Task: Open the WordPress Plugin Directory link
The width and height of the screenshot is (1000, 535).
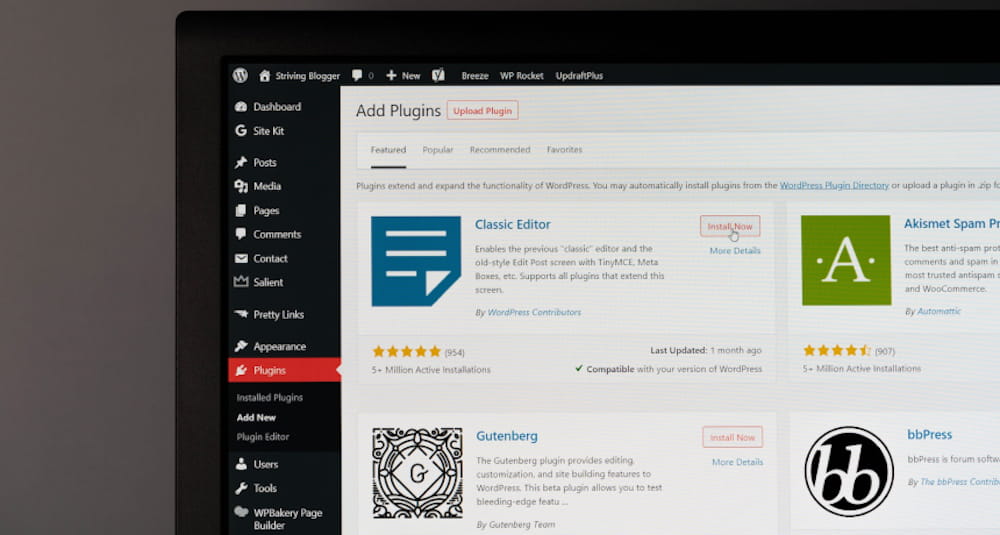Action: coord(833,185)
